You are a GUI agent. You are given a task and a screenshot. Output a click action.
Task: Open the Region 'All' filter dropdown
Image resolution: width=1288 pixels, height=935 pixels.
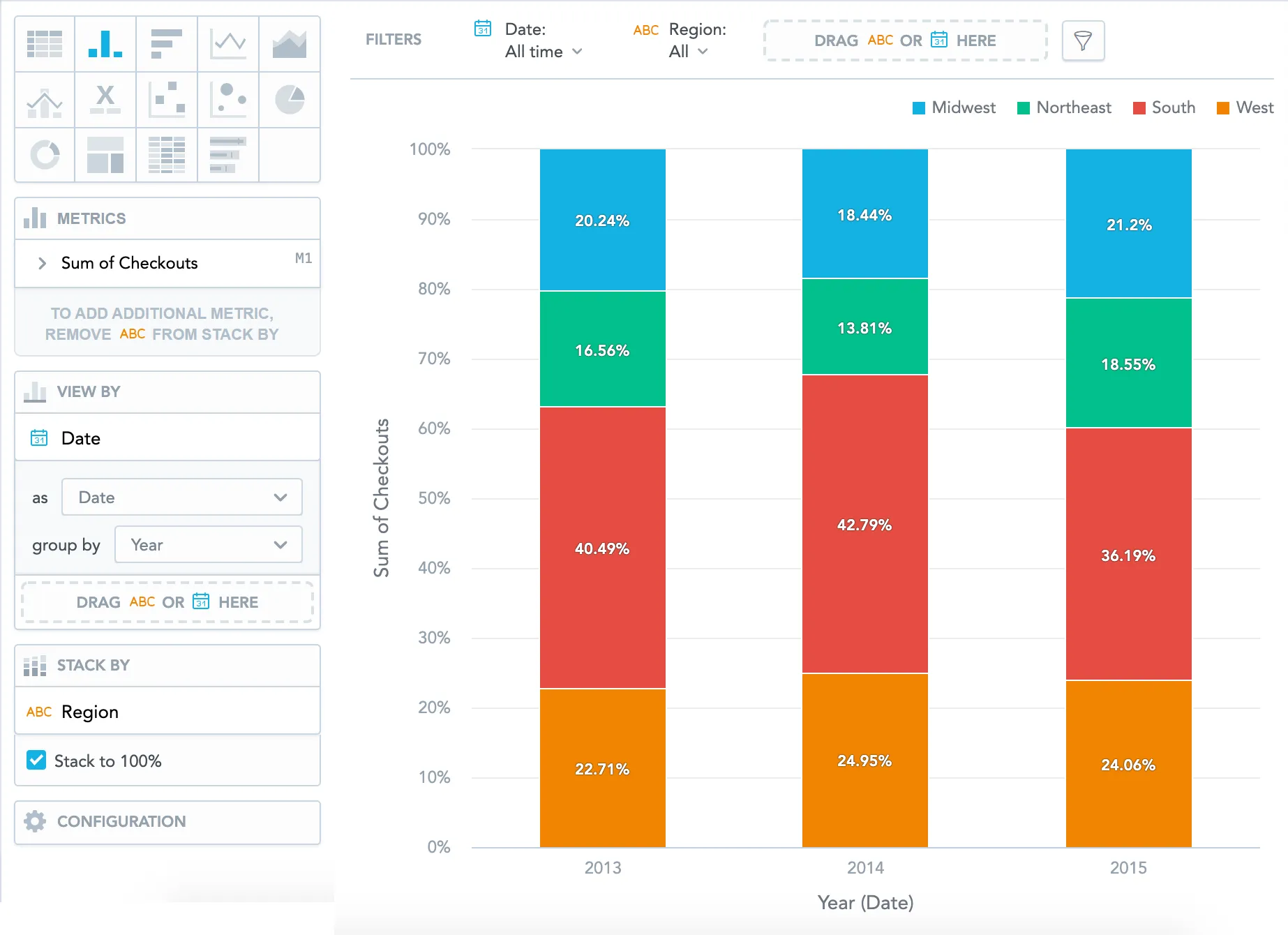[688, 52]
